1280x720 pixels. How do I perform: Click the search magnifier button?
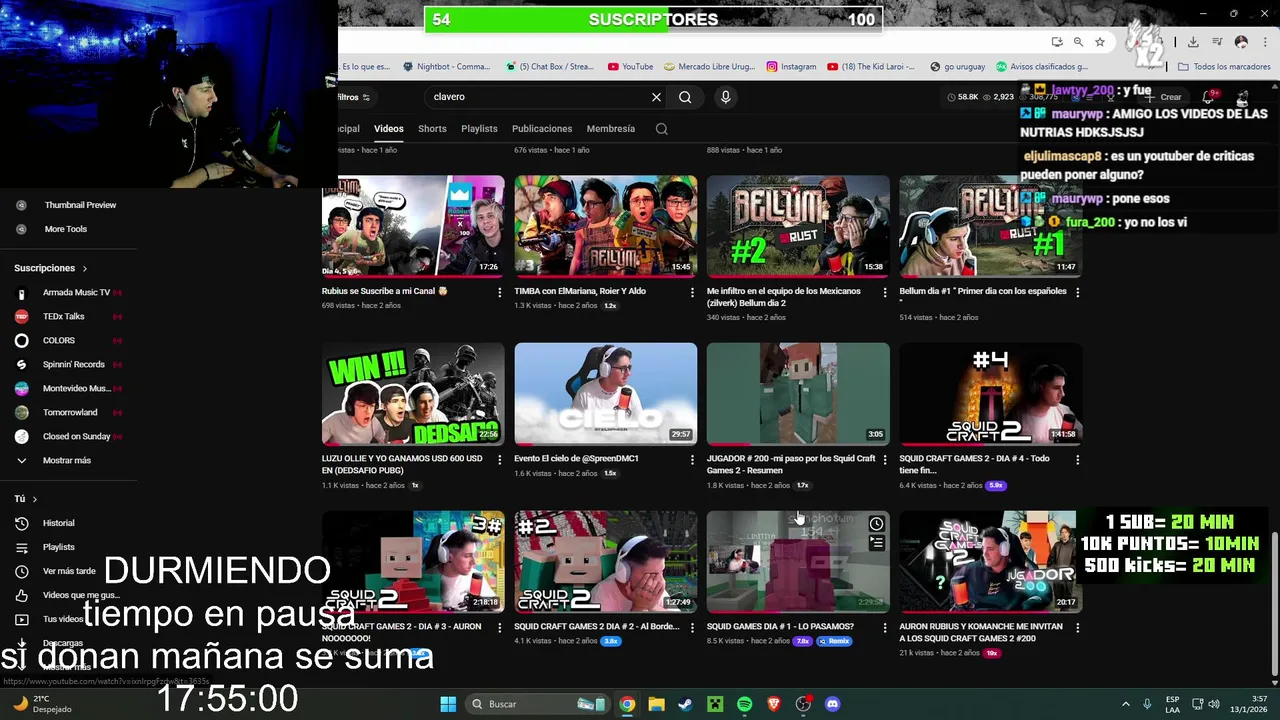click(685, 97)
